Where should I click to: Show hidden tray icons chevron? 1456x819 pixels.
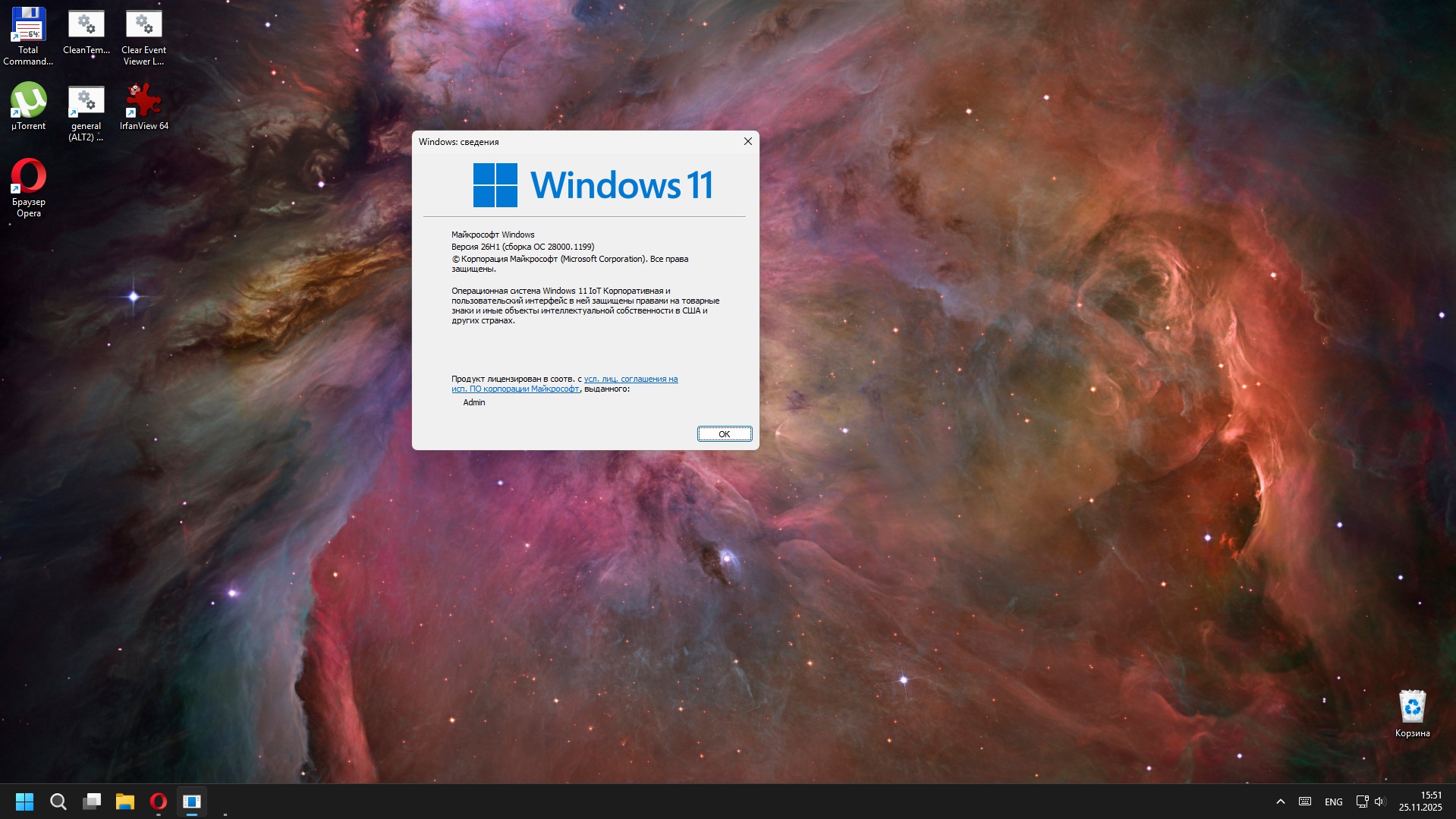(1280, 802)
